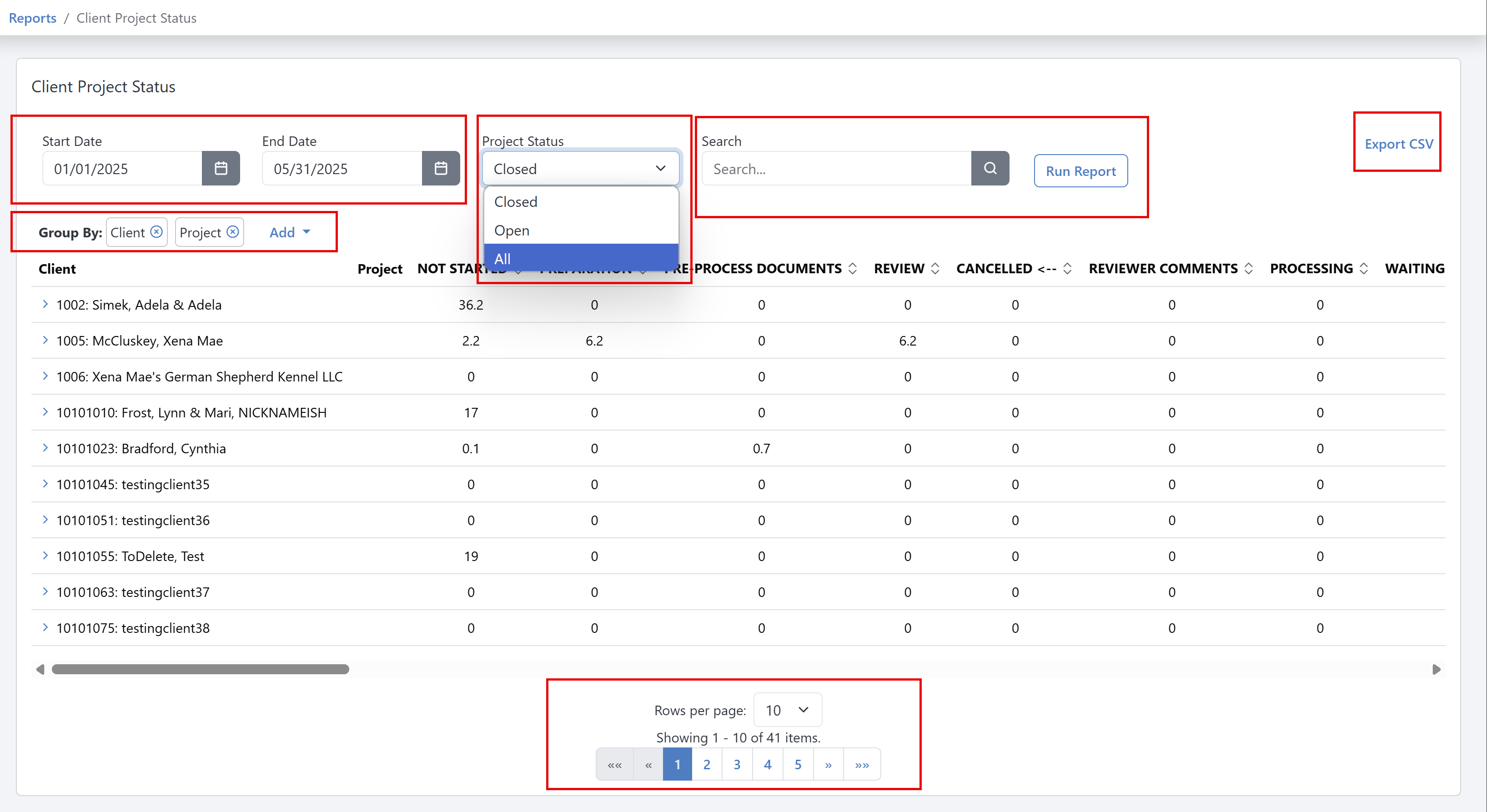Click the horizontal table scrollbar thumb

coord(200,669)
